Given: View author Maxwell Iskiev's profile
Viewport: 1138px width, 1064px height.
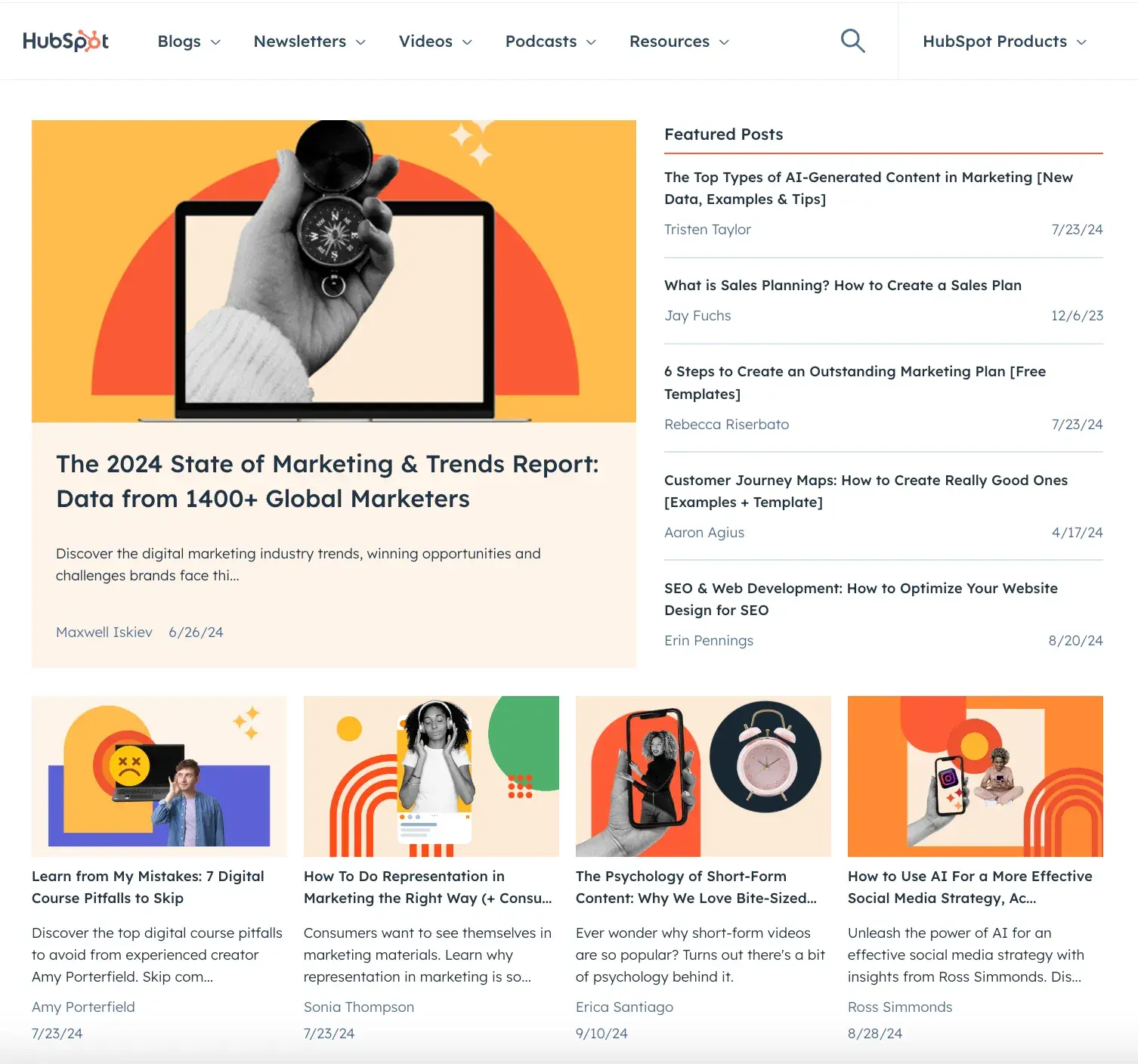Looking at the screenshot, I should [x=104, y=632].
